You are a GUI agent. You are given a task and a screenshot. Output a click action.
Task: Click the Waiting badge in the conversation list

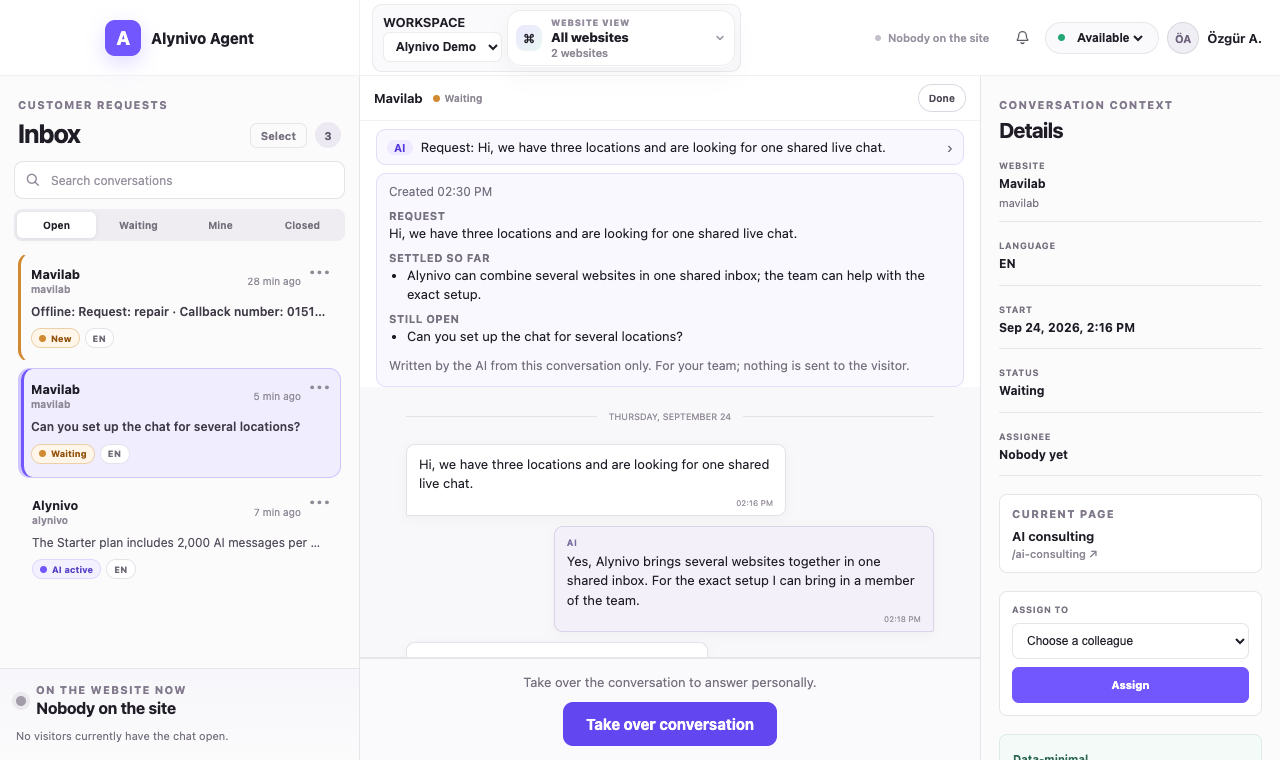(62, 454)
